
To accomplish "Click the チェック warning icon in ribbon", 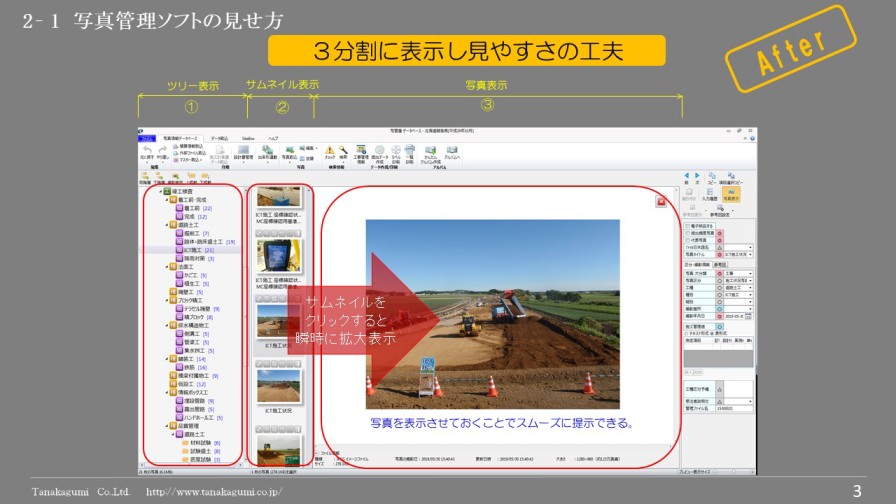I will point(329,150).
